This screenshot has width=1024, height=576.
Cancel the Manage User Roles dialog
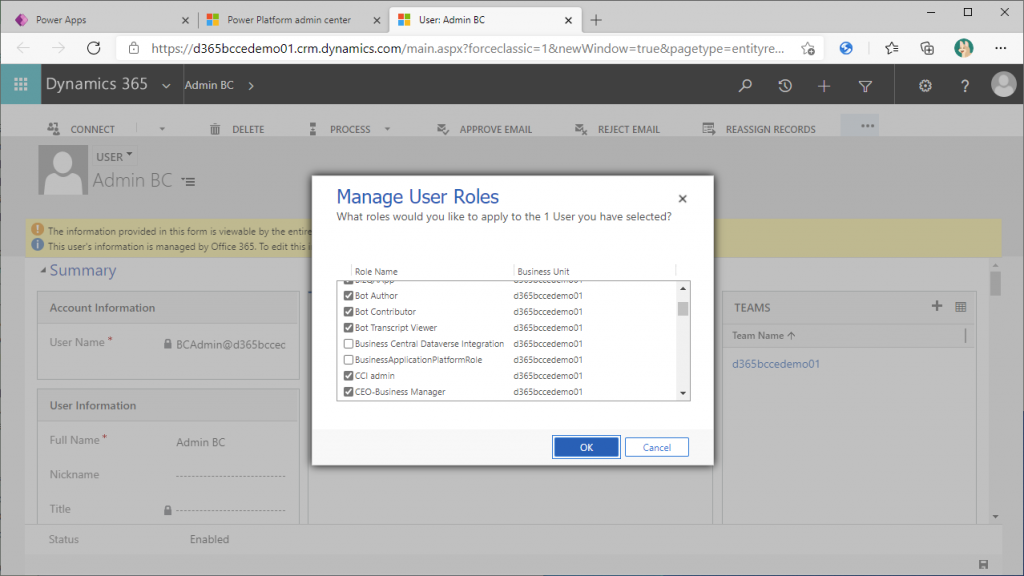tap(656, 447)
